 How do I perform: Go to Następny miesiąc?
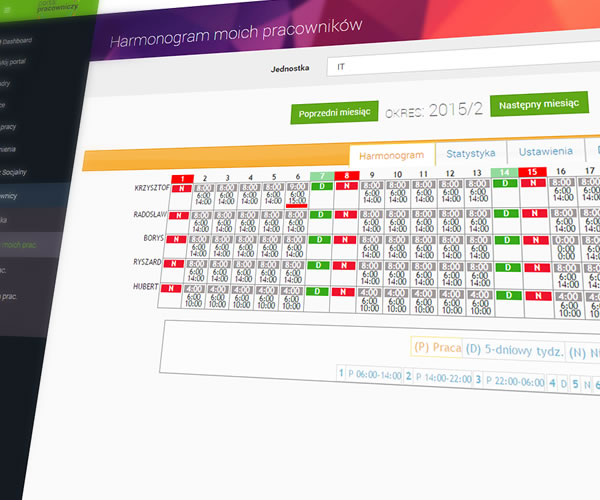(x=539, y=104)
